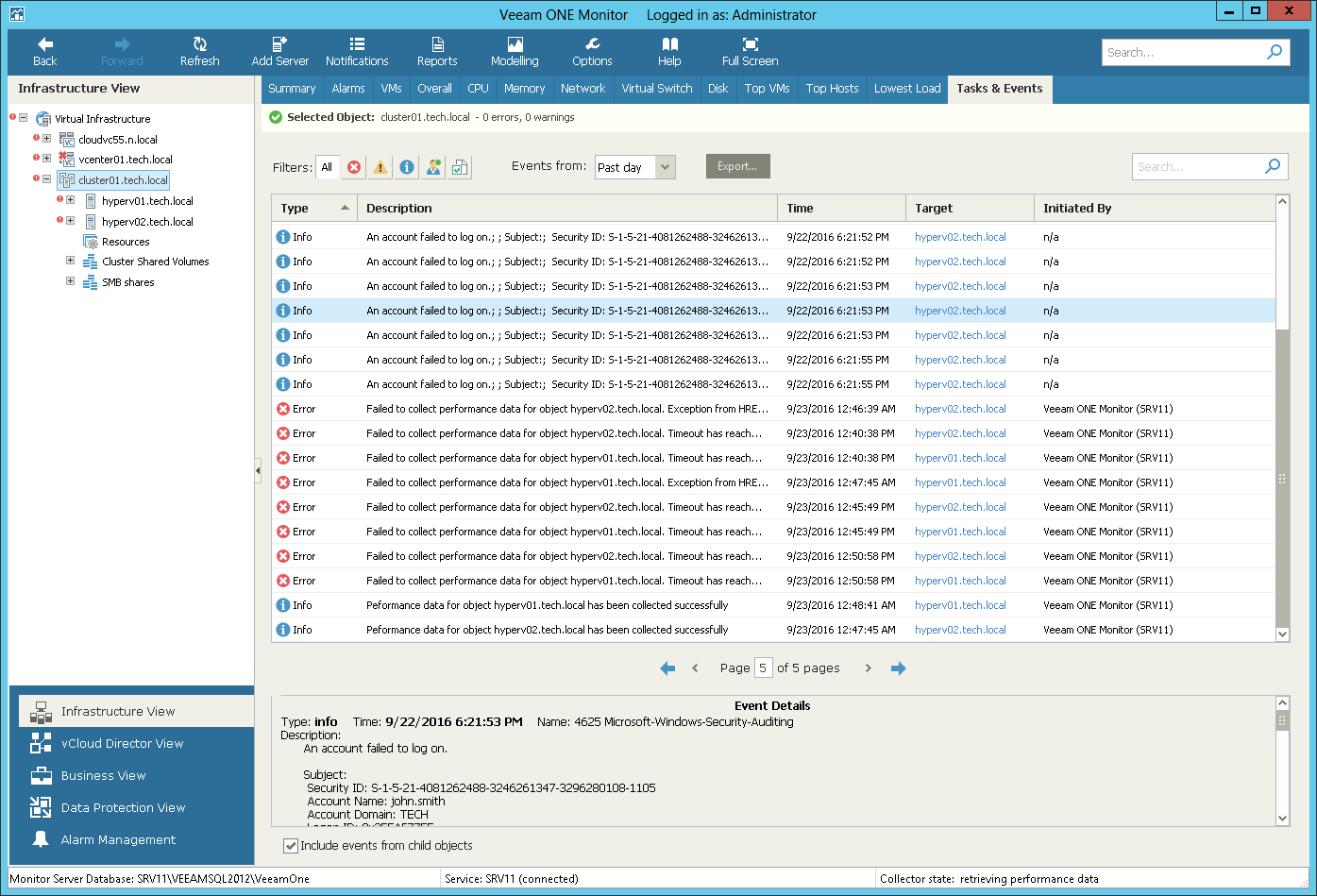Switch to the Virtual Switch tab
This screenshot has height=896, width=1317.
(x=657, y=89)
